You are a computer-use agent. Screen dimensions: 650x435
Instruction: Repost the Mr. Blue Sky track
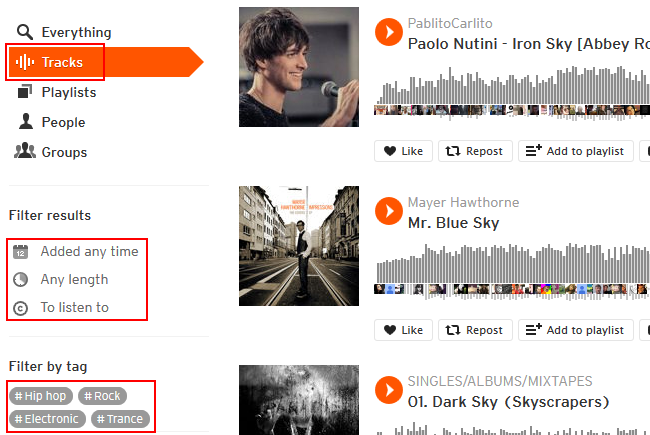click(475, 330)
